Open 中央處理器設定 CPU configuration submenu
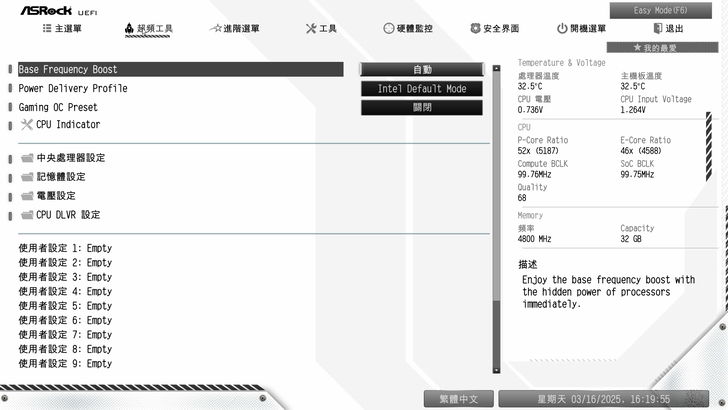The image size is (728, 410). pyautogui.click(x=71, y=158)
